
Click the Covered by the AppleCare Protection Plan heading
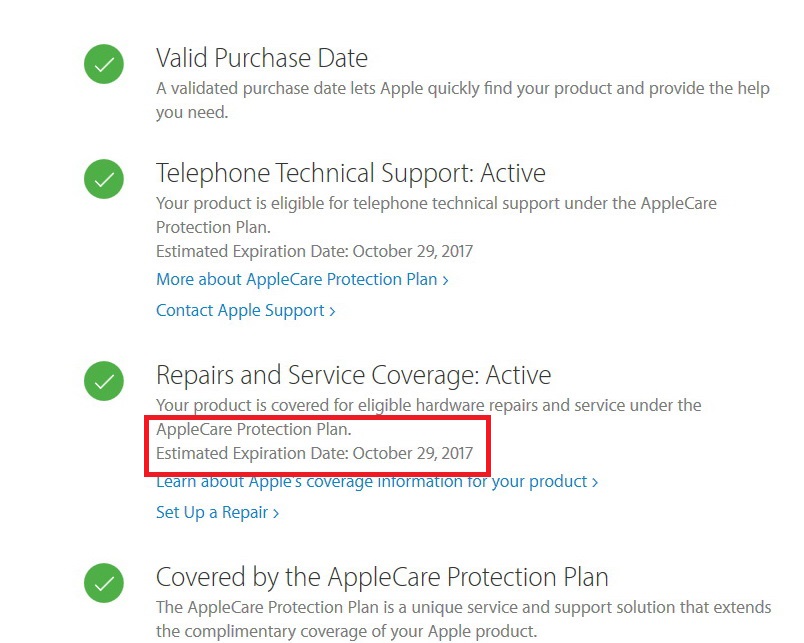(382, 577)
